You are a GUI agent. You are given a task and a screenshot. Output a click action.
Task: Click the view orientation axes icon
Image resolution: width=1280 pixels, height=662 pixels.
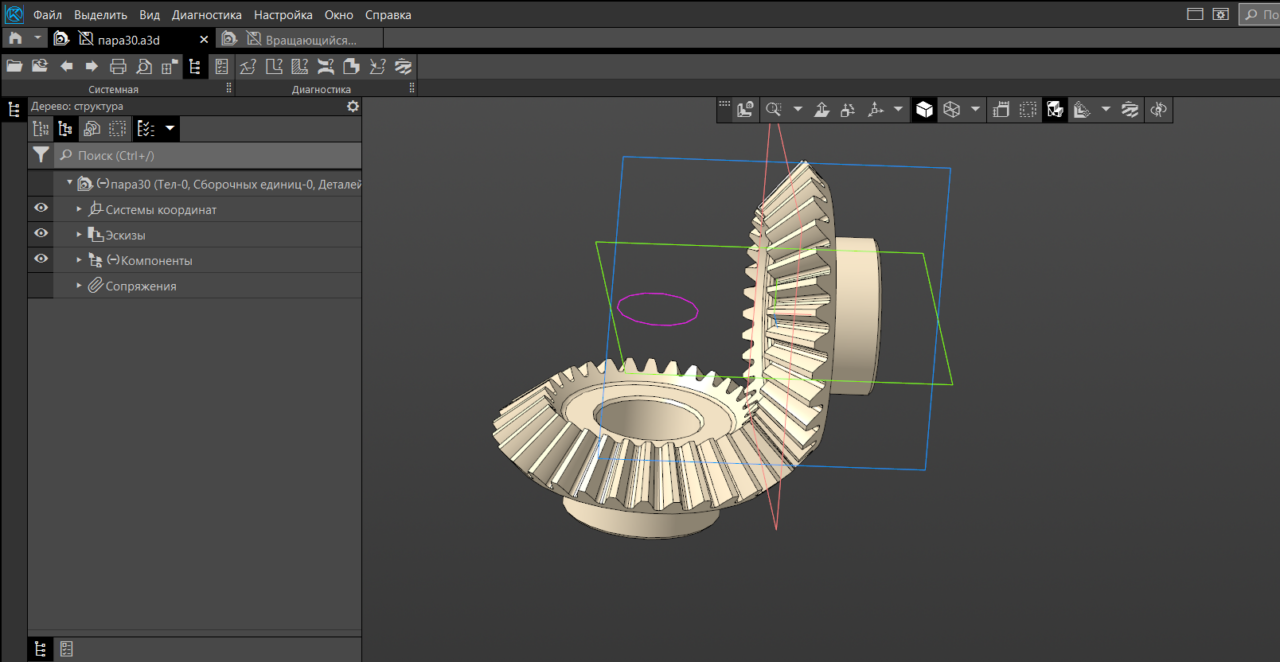tap(876, 110)
